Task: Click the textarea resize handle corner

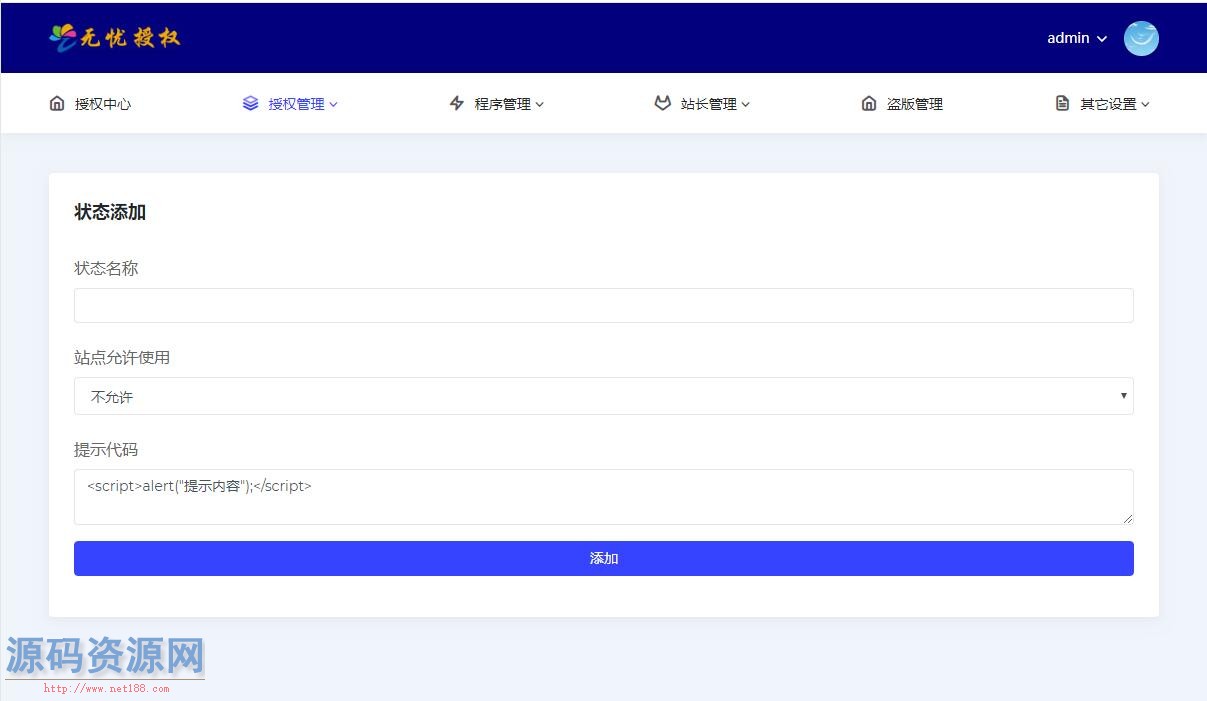Action: 1128,519
